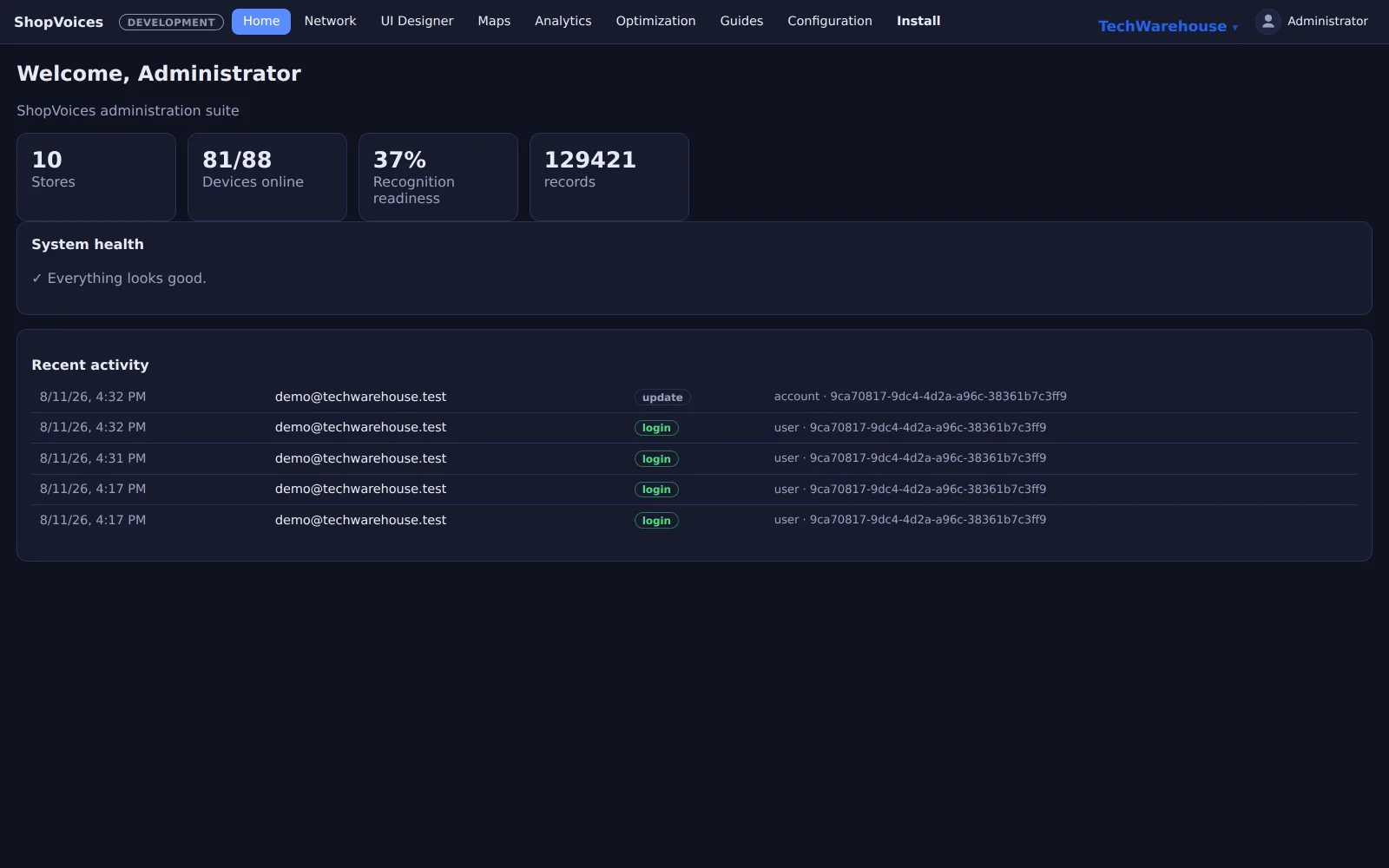The height and width of the screenshot is (868, 1389).
Task: Click the DEVELOPMENT environment badge
Action: click(x=171, y=22)
